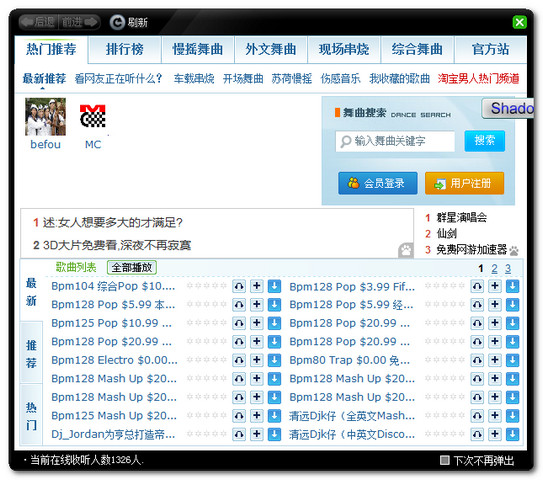Image resolution: width=543 pixels, height=480 pixels.
Task: Click the 会员登录 login button
Action: [378, 183]
